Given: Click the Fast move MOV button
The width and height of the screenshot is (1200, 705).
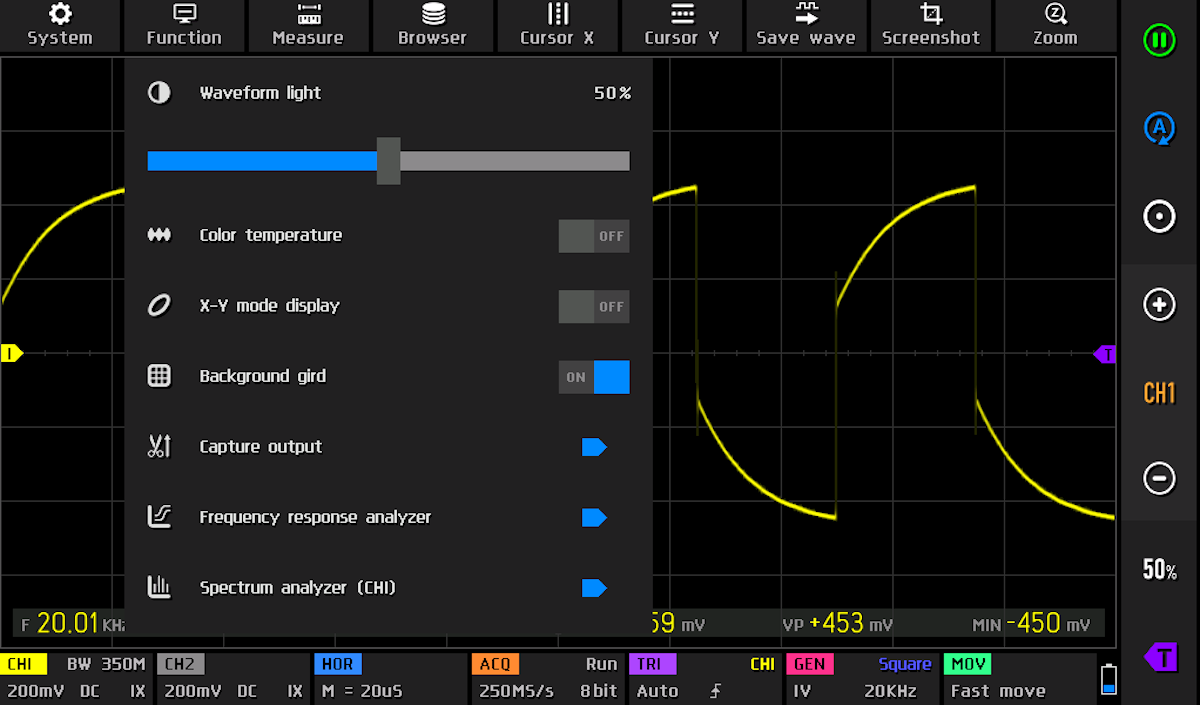Looking at the screenshot, I should click(x=1018, y=678).
